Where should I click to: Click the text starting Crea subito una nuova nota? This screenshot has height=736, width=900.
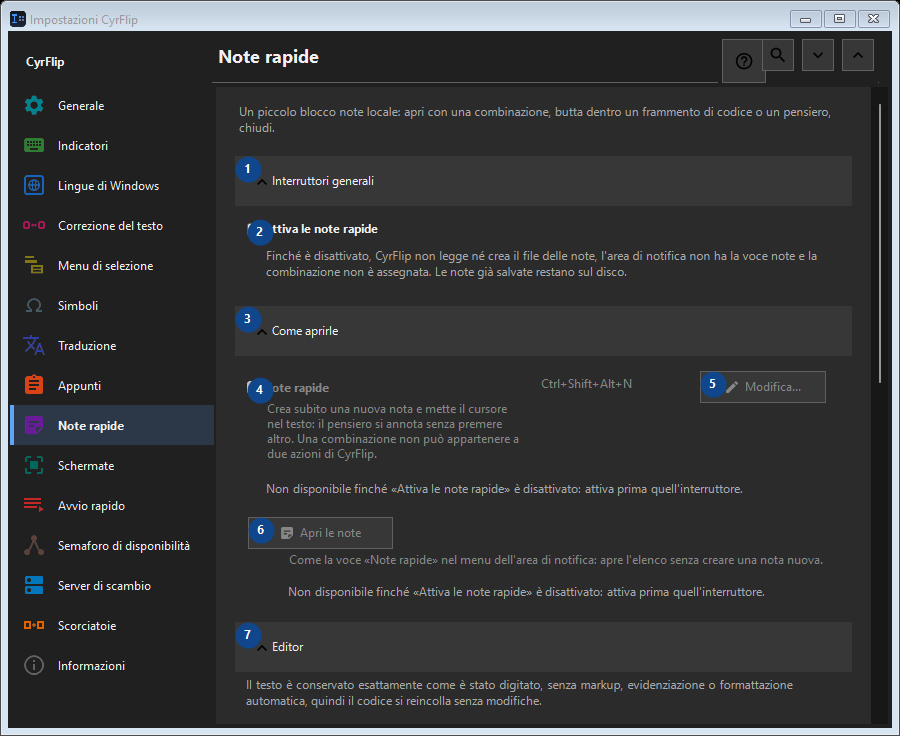click(393, 431)
